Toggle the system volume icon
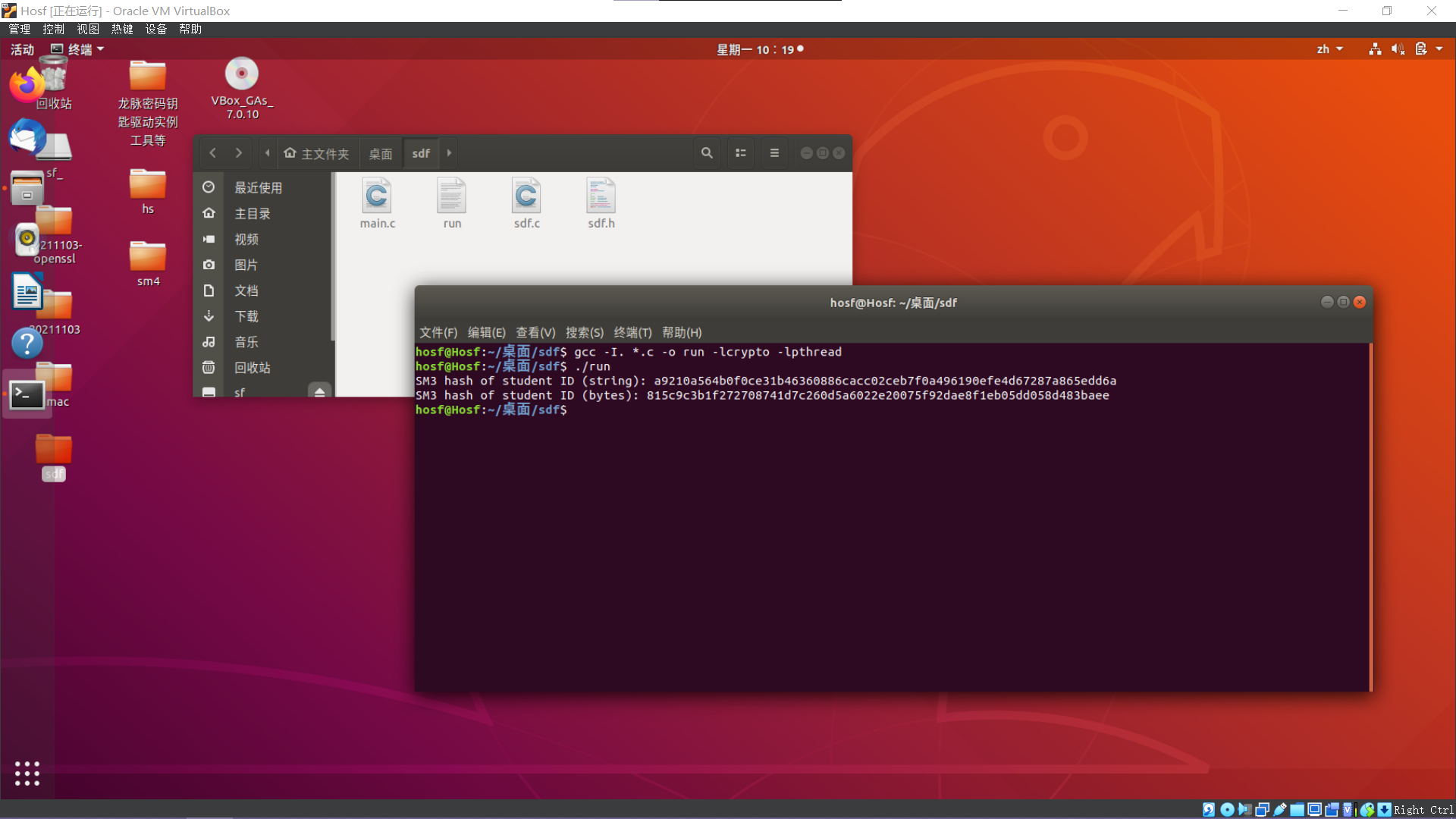The height and width of the screenshot is (819, 1456). click(1398, 49)
